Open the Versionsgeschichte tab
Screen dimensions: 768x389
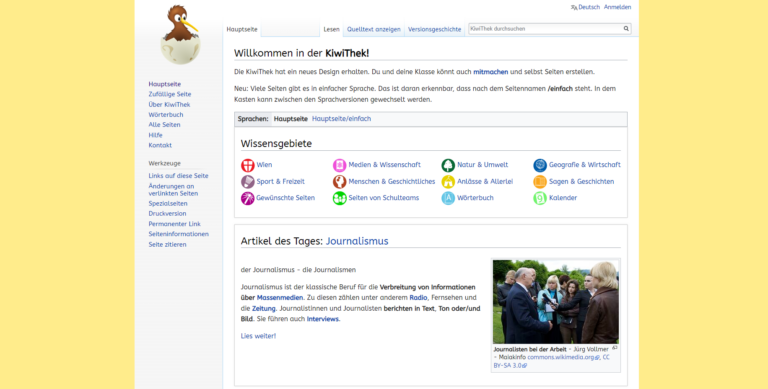(434, 29)
